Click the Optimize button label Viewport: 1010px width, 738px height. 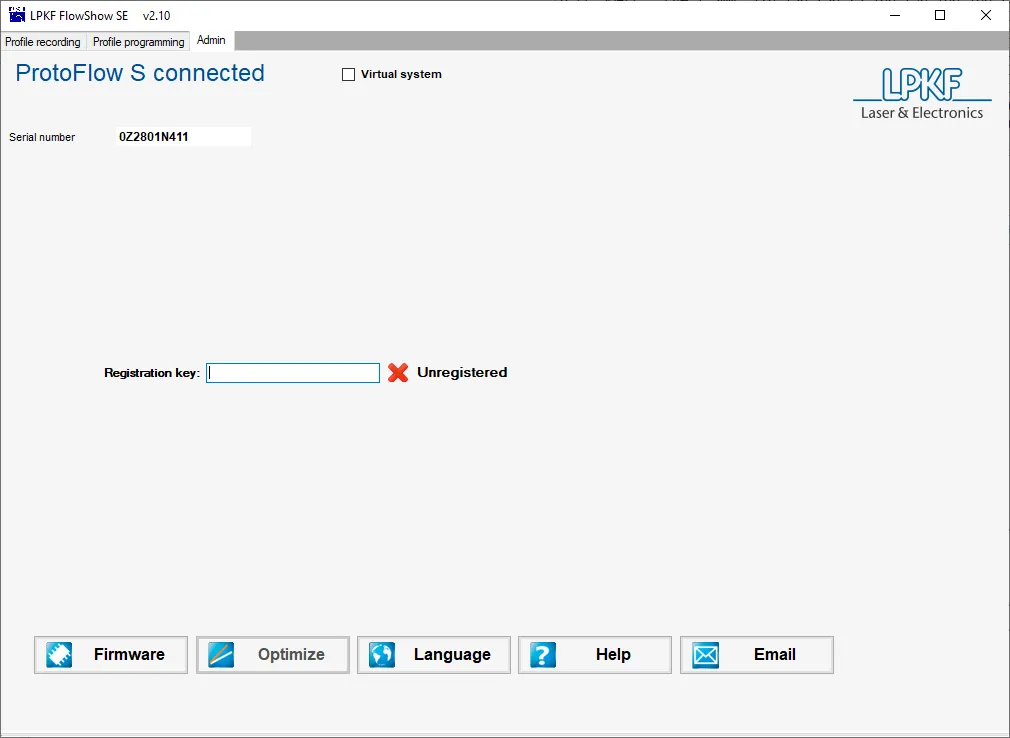point(291,654)
